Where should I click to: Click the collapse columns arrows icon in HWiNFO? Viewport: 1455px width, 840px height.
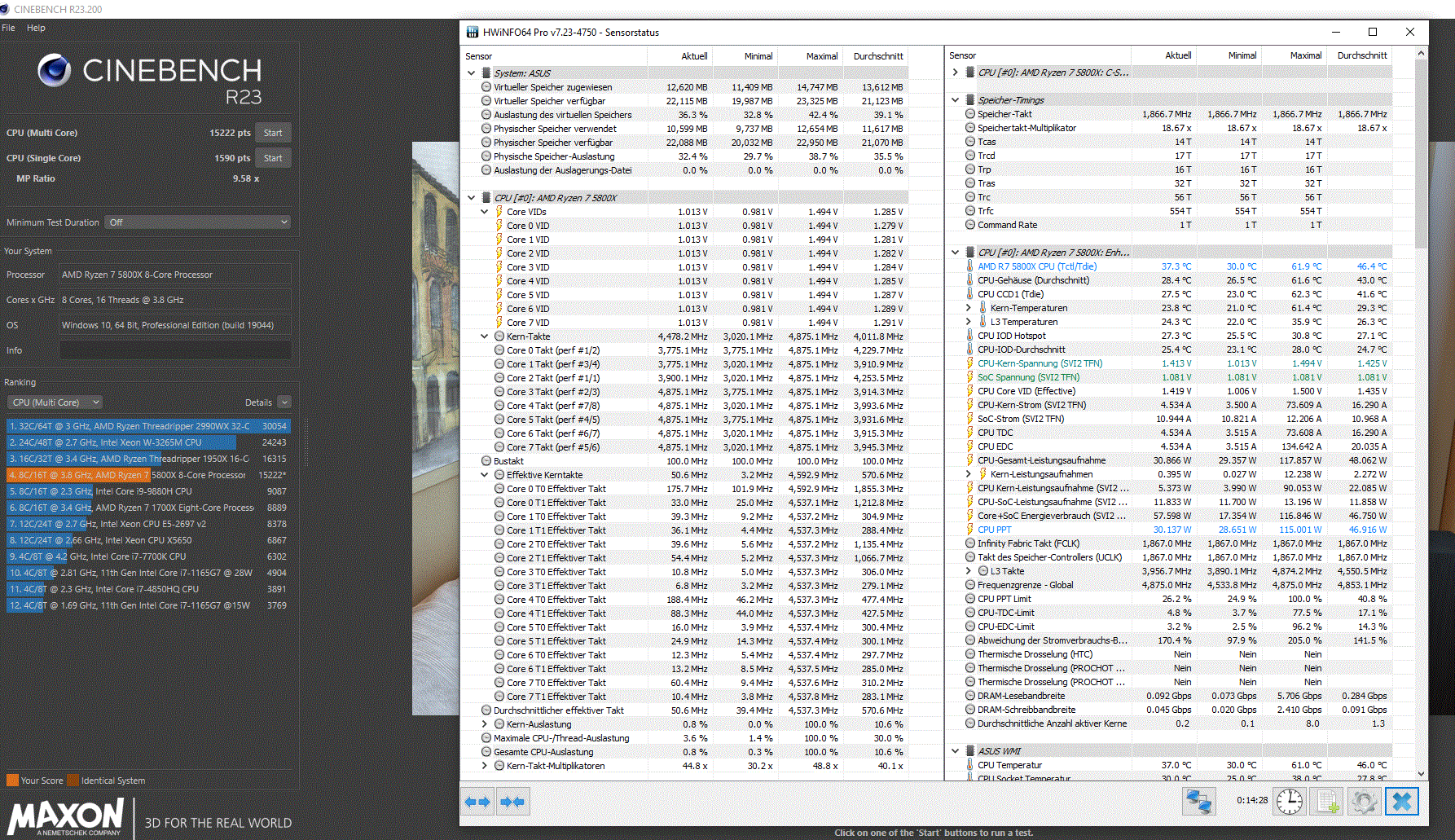[512, 802]
